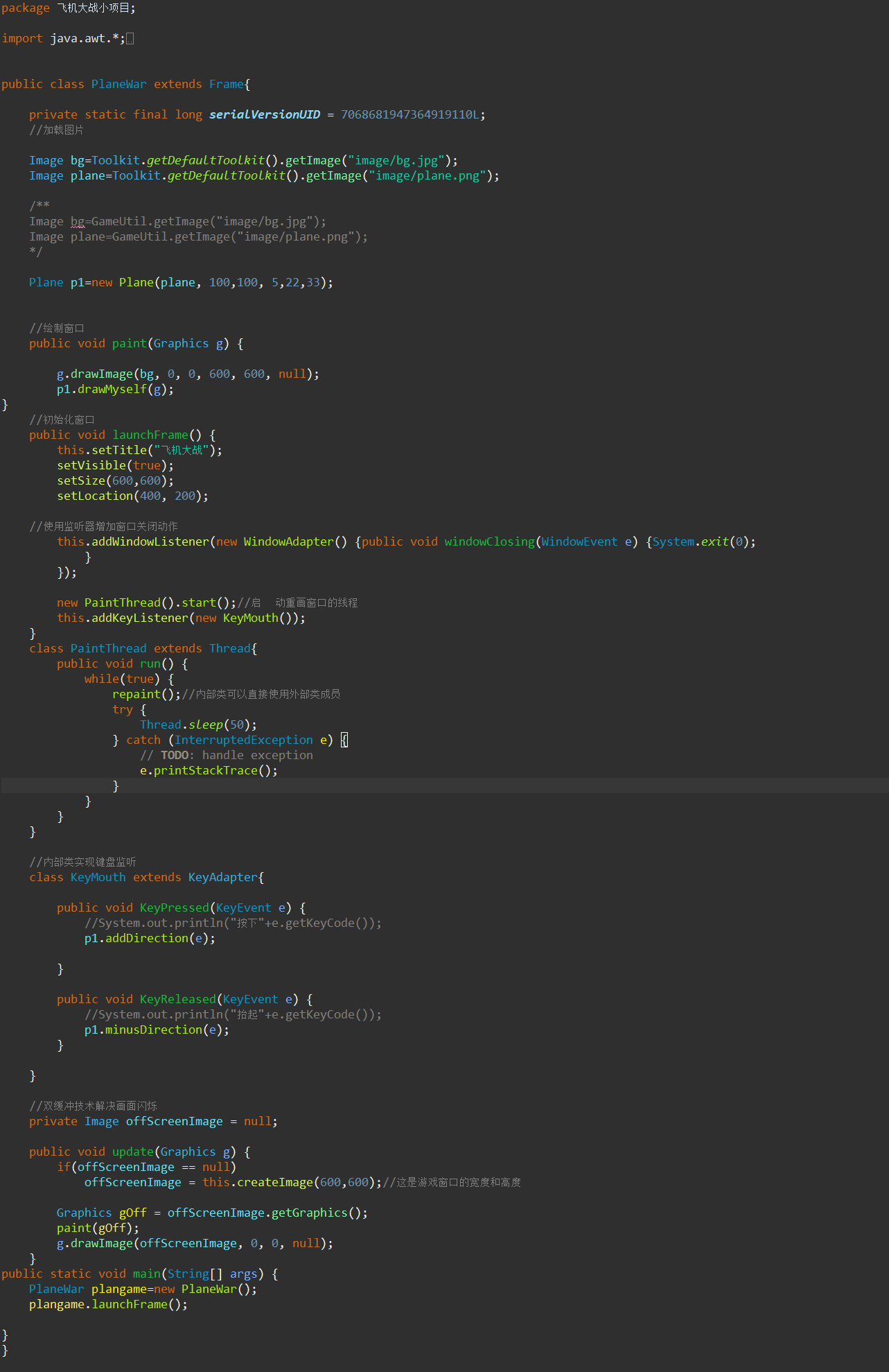Image resolution: width=889 pixels, height=1372 pixels.
Task: Click the package 飞机大战小项目 declaration line
Action: [x=69, y=8]
